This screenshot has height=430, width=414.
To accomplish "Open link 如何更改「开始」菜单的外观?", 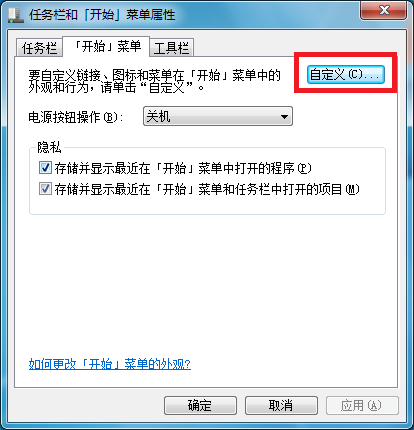I will coord(110,364).
